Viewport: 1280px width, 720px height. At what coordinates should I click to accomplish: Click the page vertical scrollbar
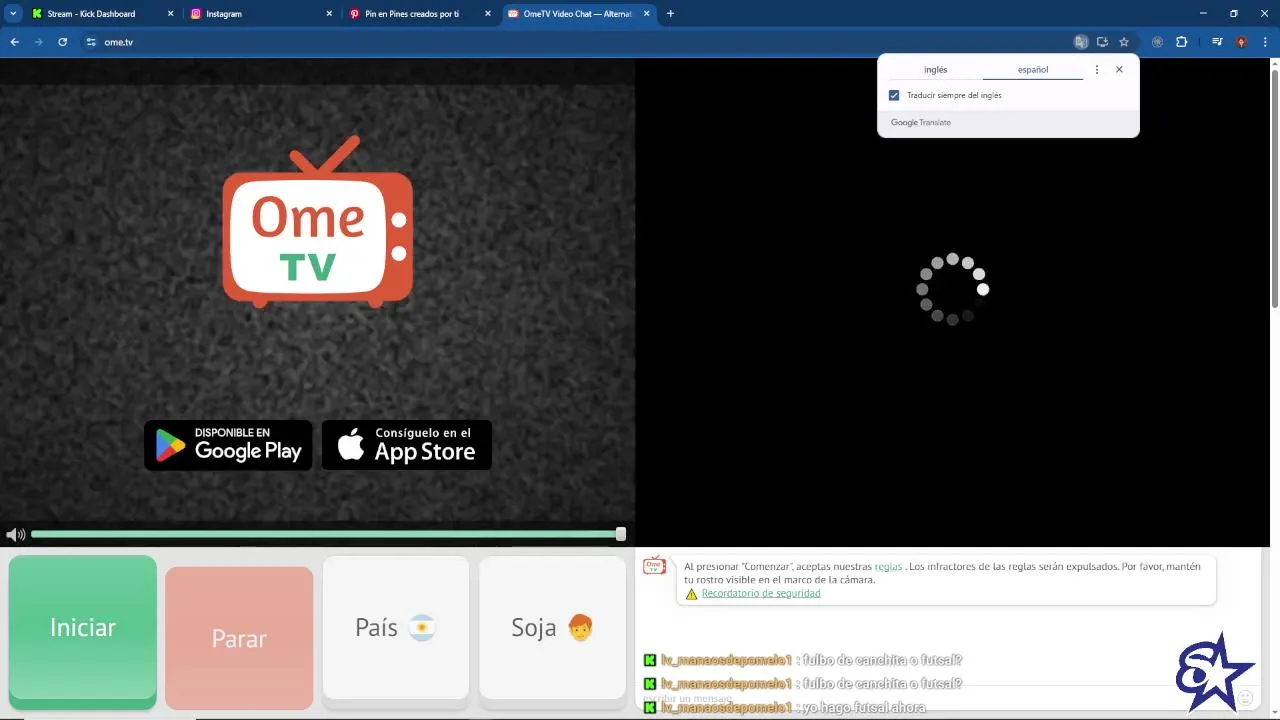[1274, 188]
